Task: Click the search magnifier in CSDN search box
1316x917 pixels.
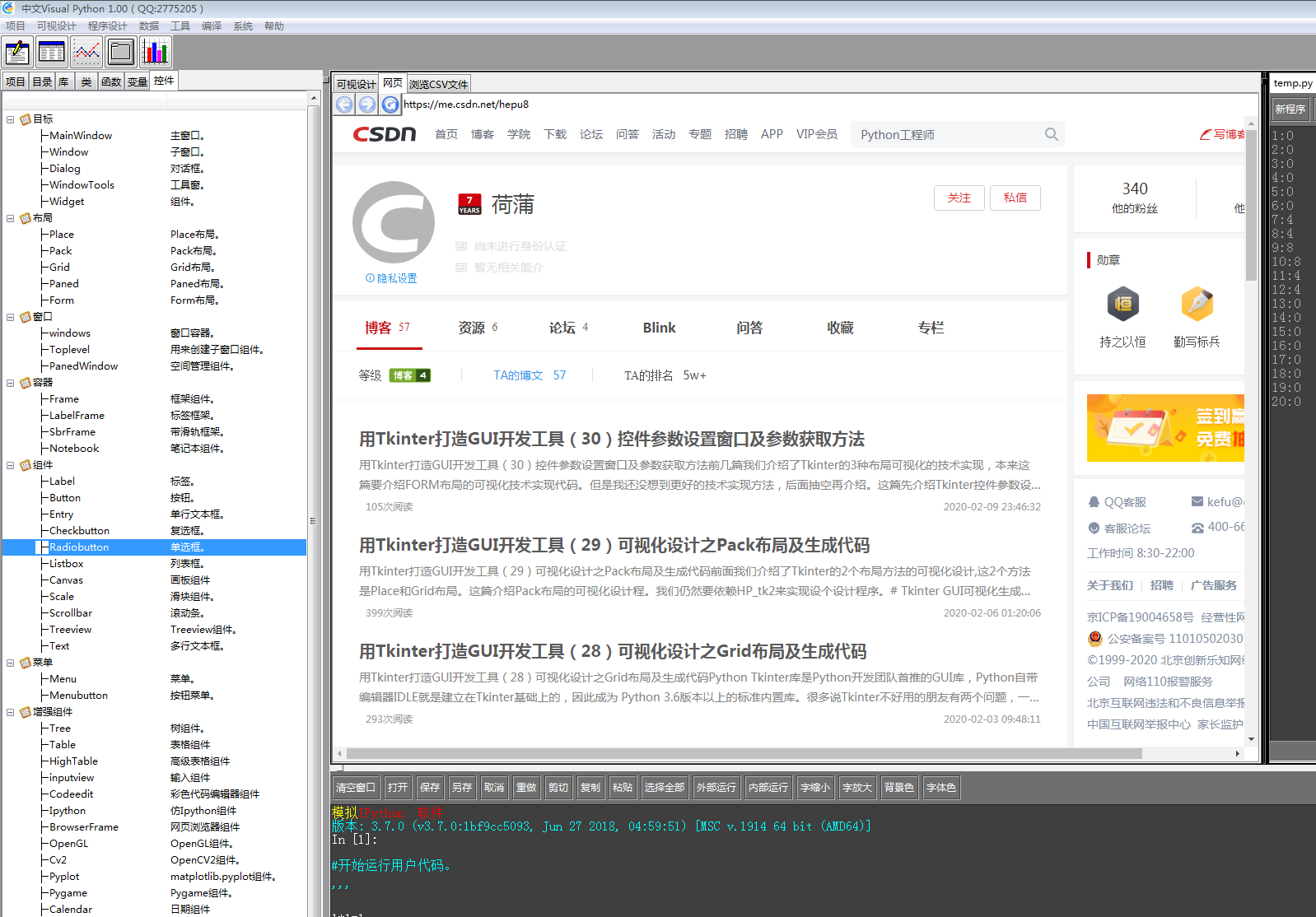Action: pyautogui.click(x=1051, y=134)
